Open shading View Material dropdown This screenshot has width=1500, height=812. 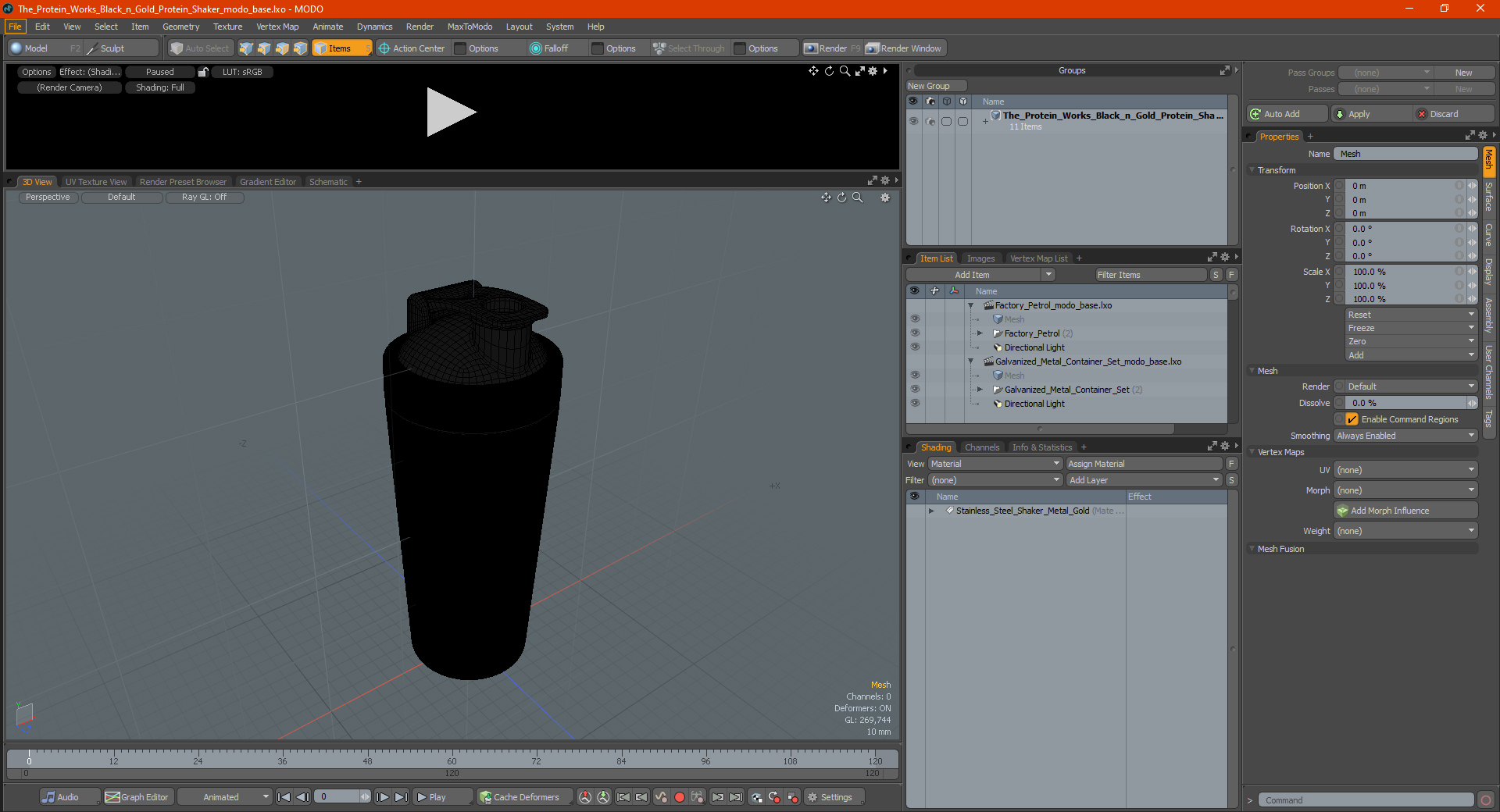(x=995, y=464)
